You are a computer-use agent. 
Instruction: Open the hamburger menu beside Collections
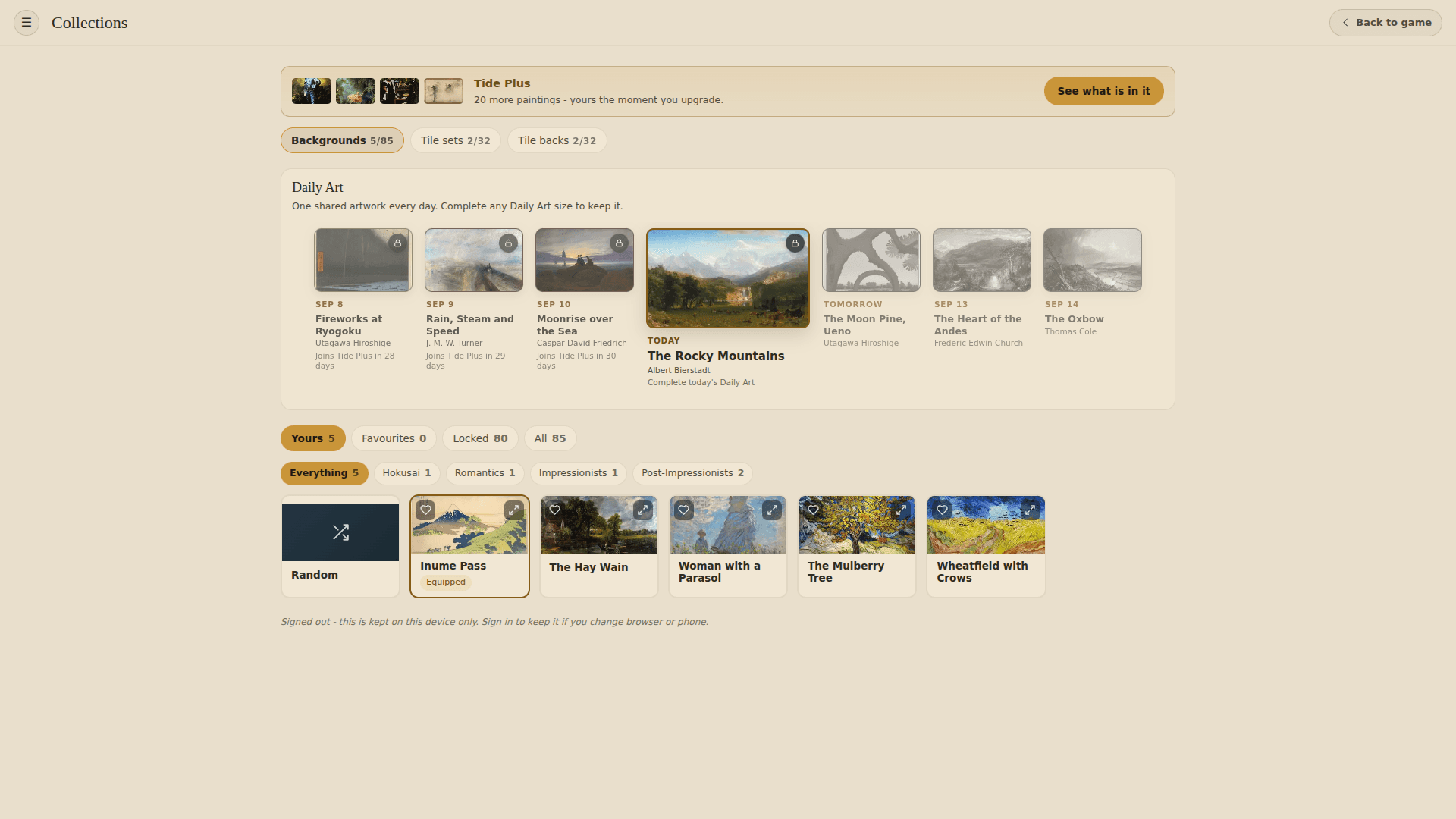(27, 23)
